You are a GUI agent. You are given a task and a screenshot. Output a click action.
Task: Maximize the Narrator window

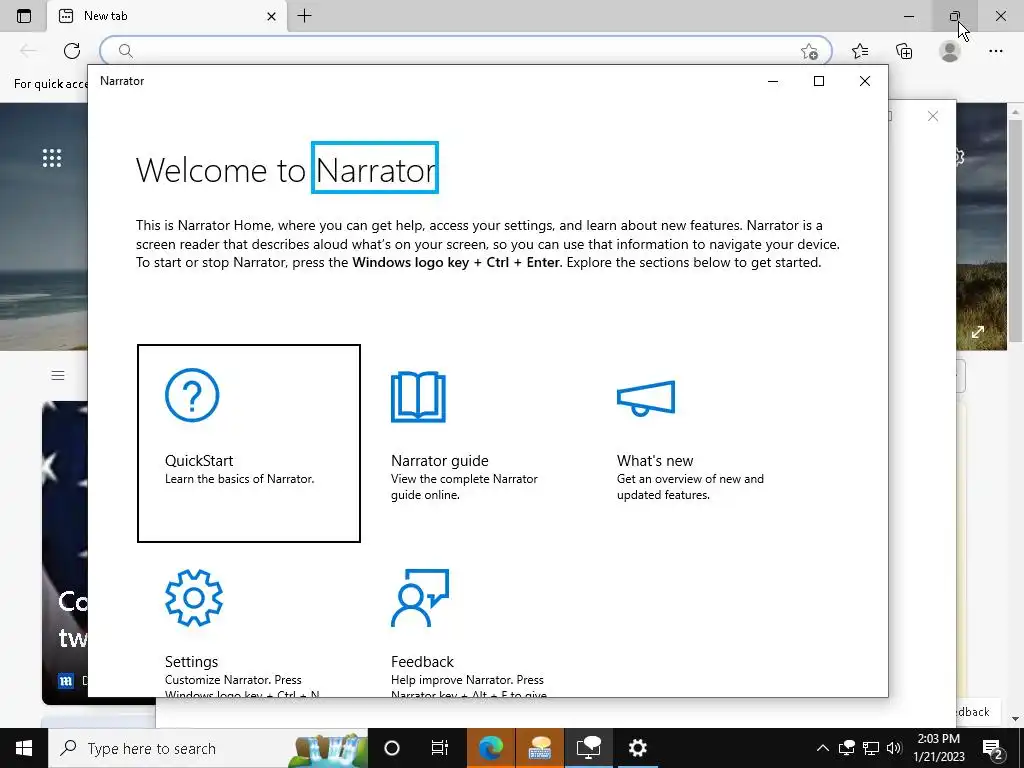coord(819,81)
